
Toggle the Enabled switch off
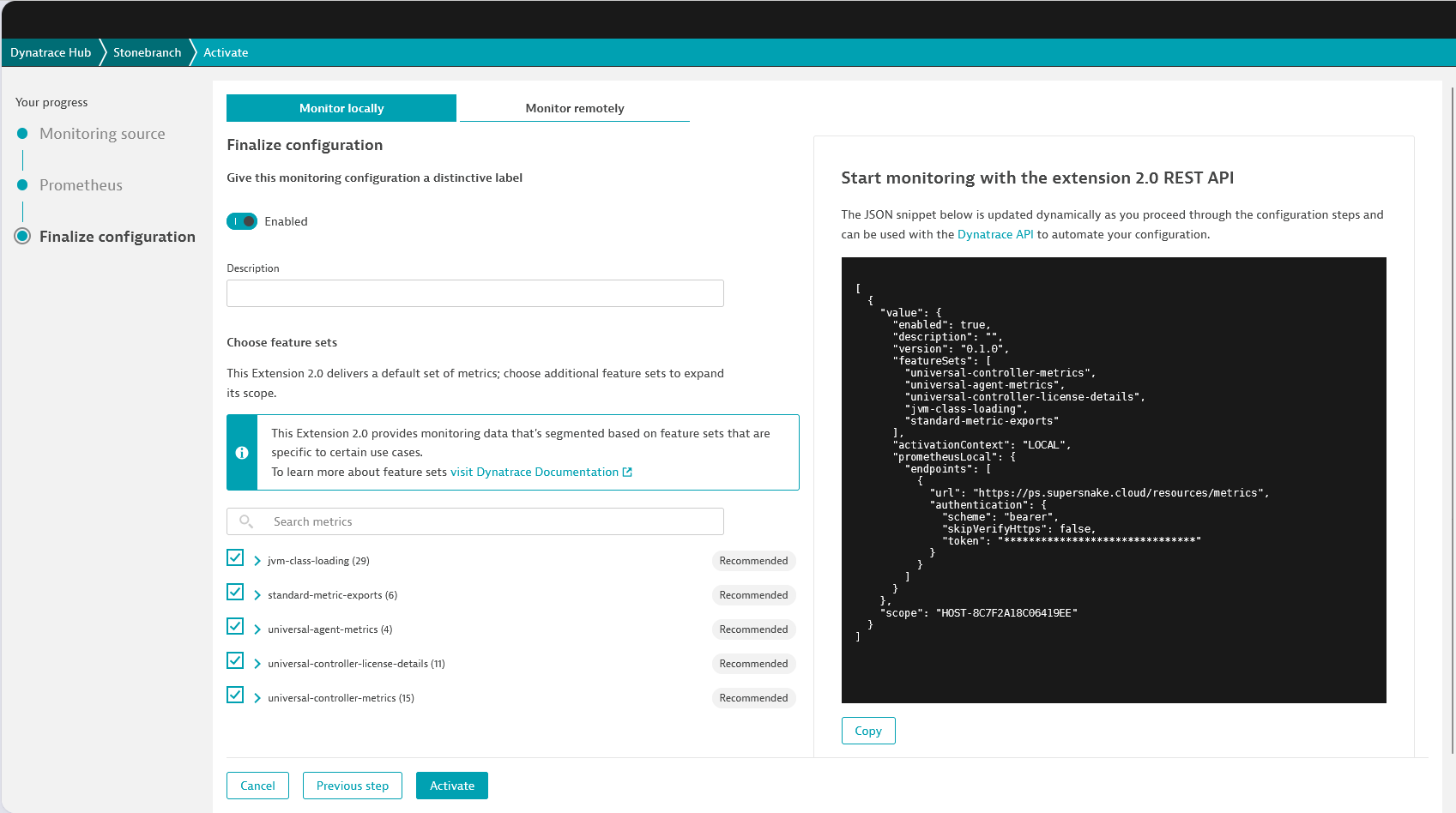[x=242, y=221]
